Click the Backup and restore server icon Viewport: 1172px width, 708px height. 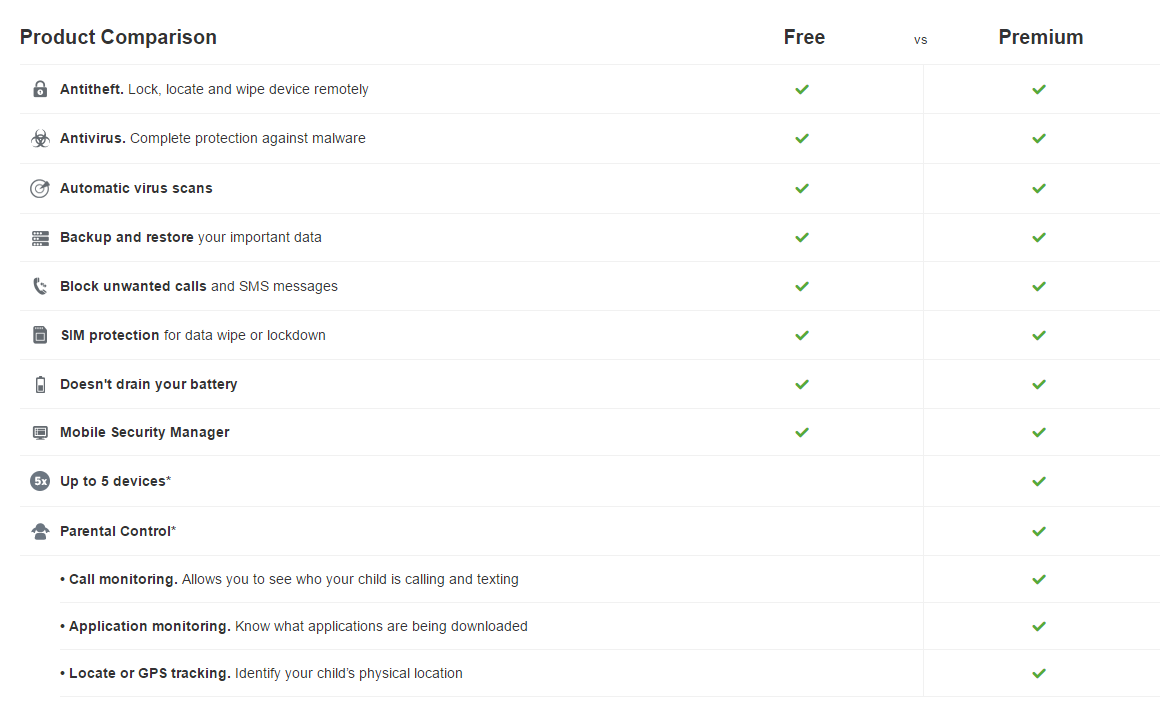coord(40,238)
